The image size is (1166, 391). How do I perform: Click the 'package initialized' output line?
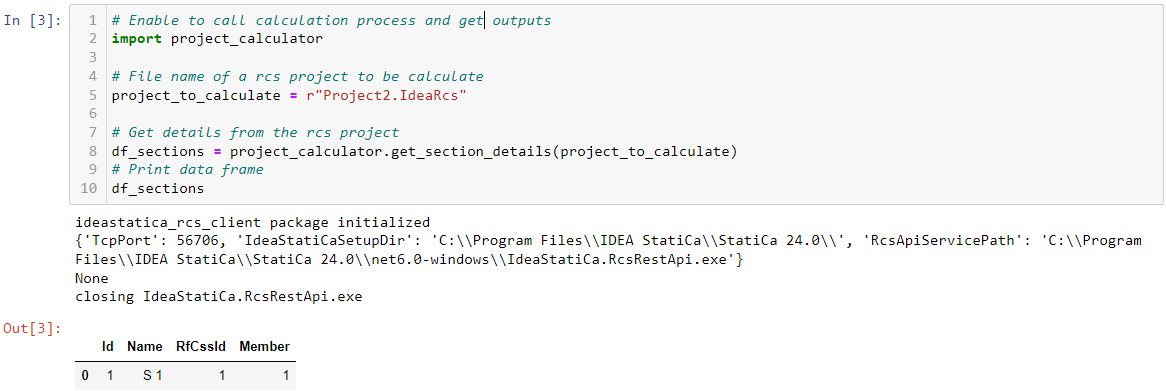pyautogui.click(x=252, y=222)
